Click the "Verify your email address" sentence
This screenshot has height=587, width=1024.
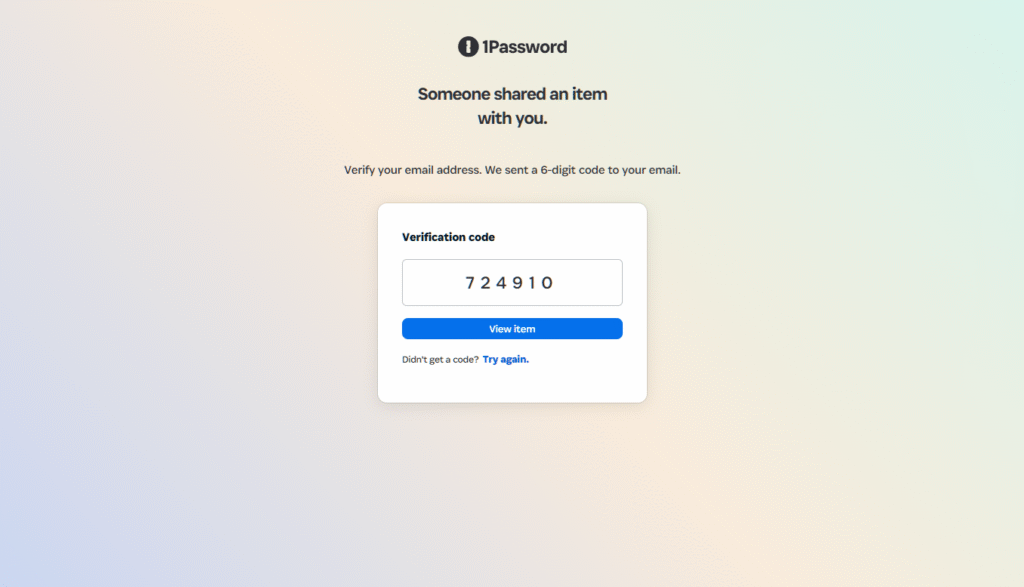(413, 170)
